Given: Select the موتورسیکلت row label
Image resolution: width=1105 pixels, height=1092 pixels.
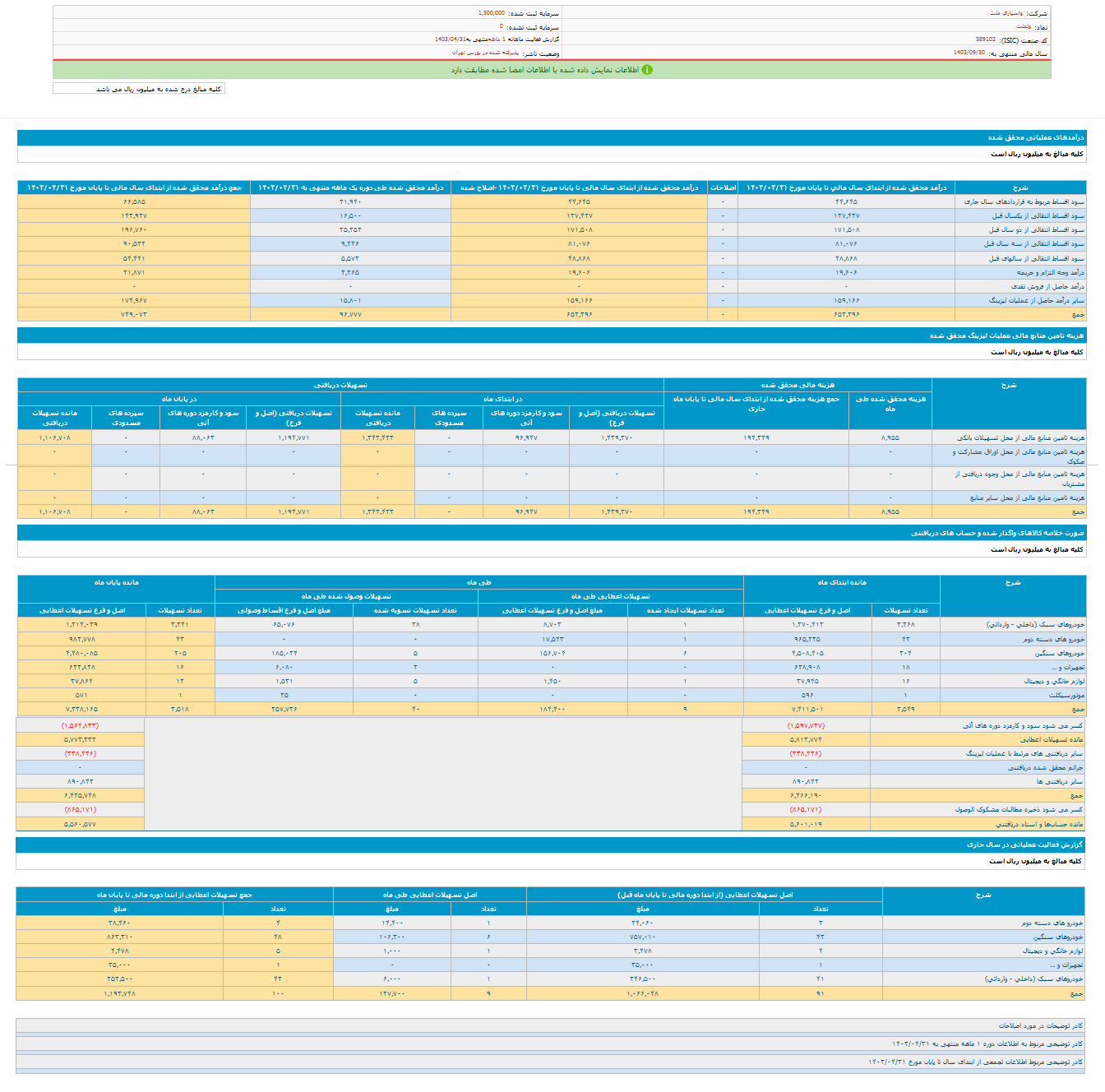Looking at the screenshot, I should (x=1066, y=695).
